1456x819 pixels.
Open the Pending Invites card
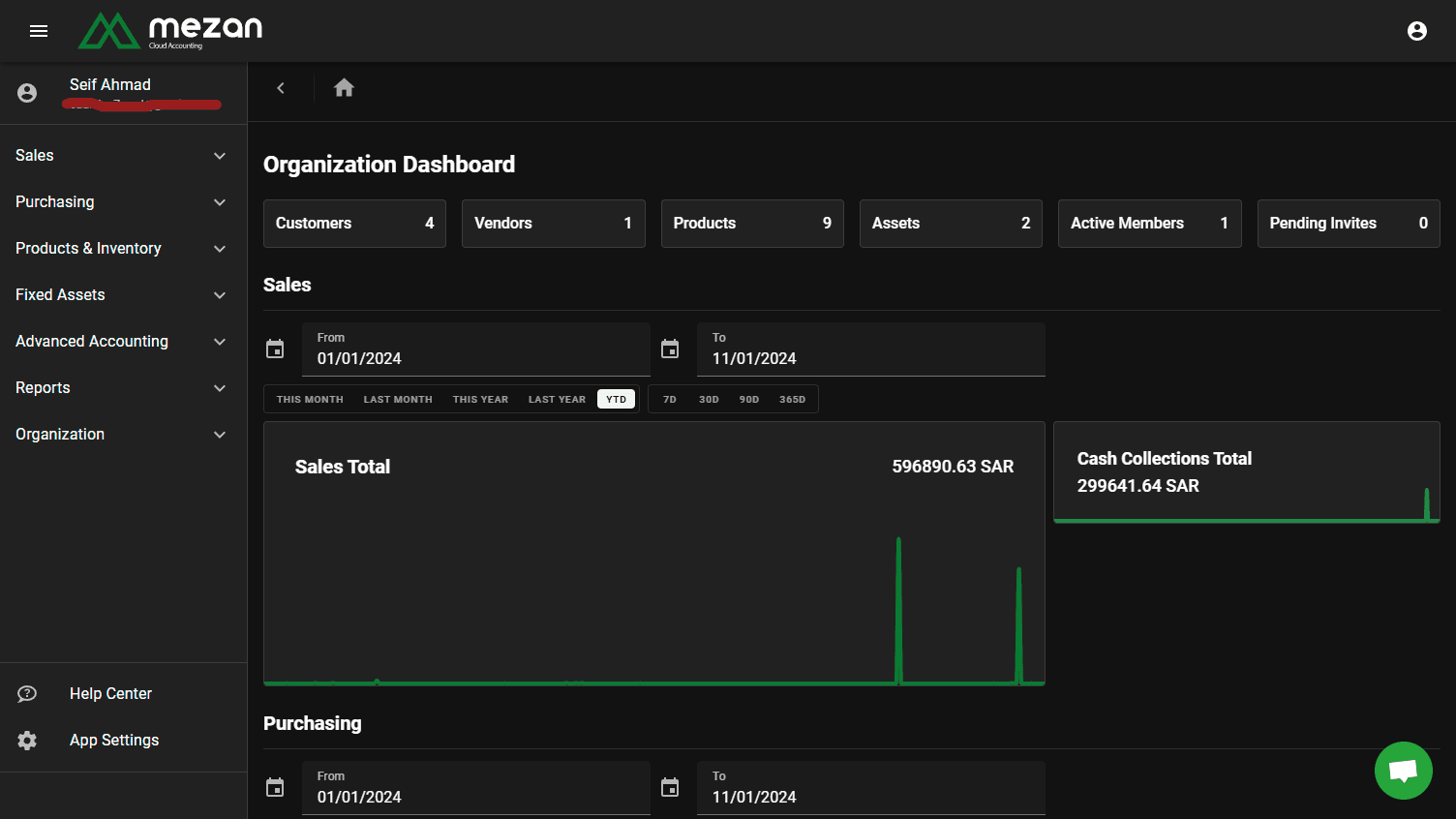pos(1349,224)
